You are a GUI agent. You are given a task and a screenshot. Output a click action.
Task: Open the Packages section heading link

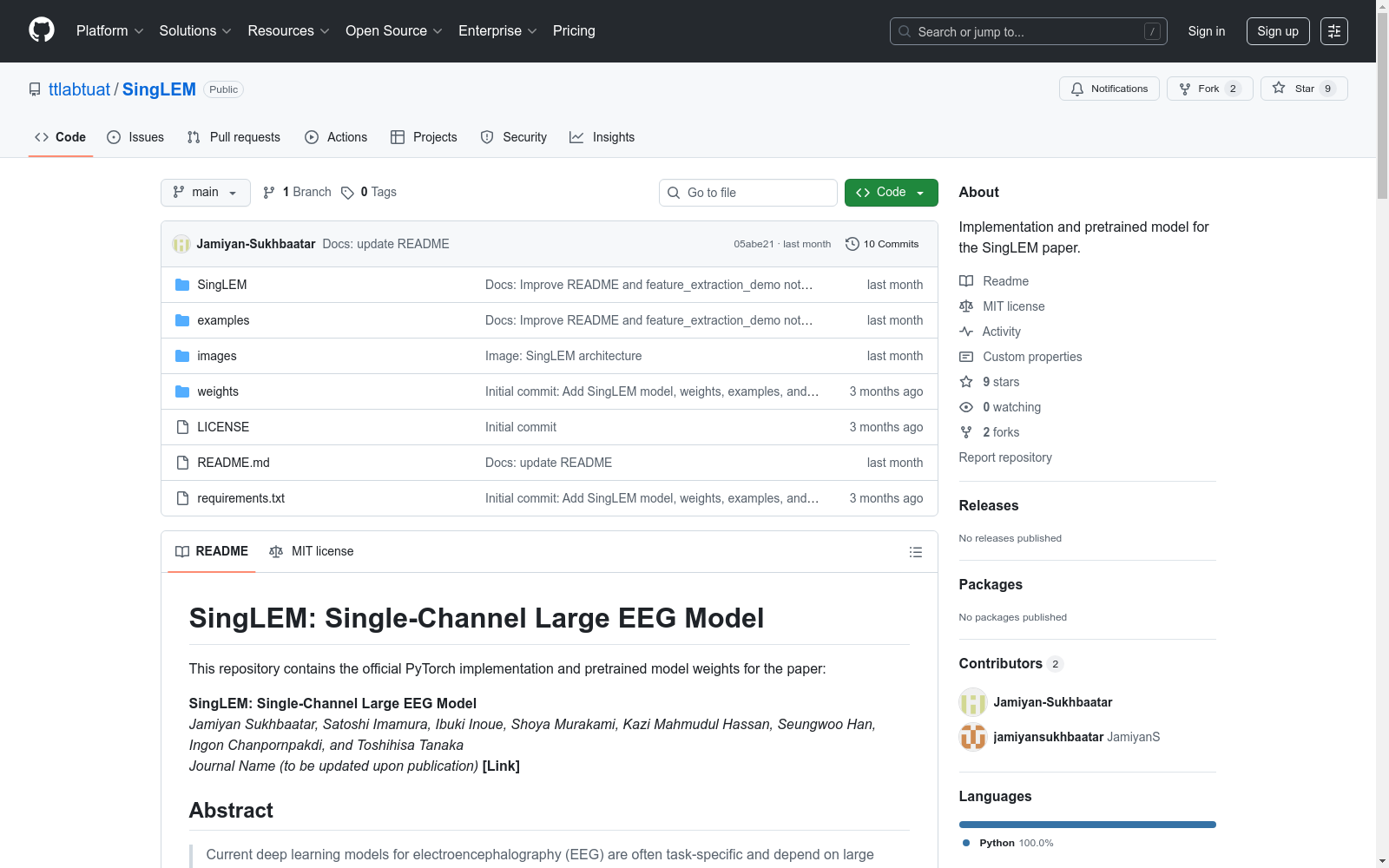point(991,584)
